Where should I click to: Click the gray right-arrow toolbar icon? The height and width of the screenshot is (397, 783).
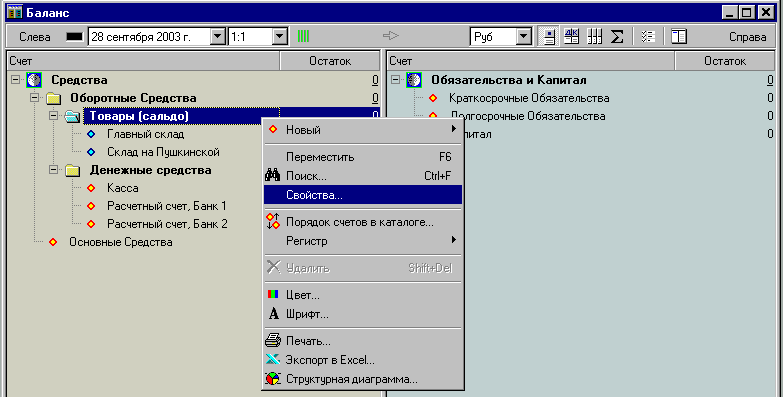click(391, 35)
